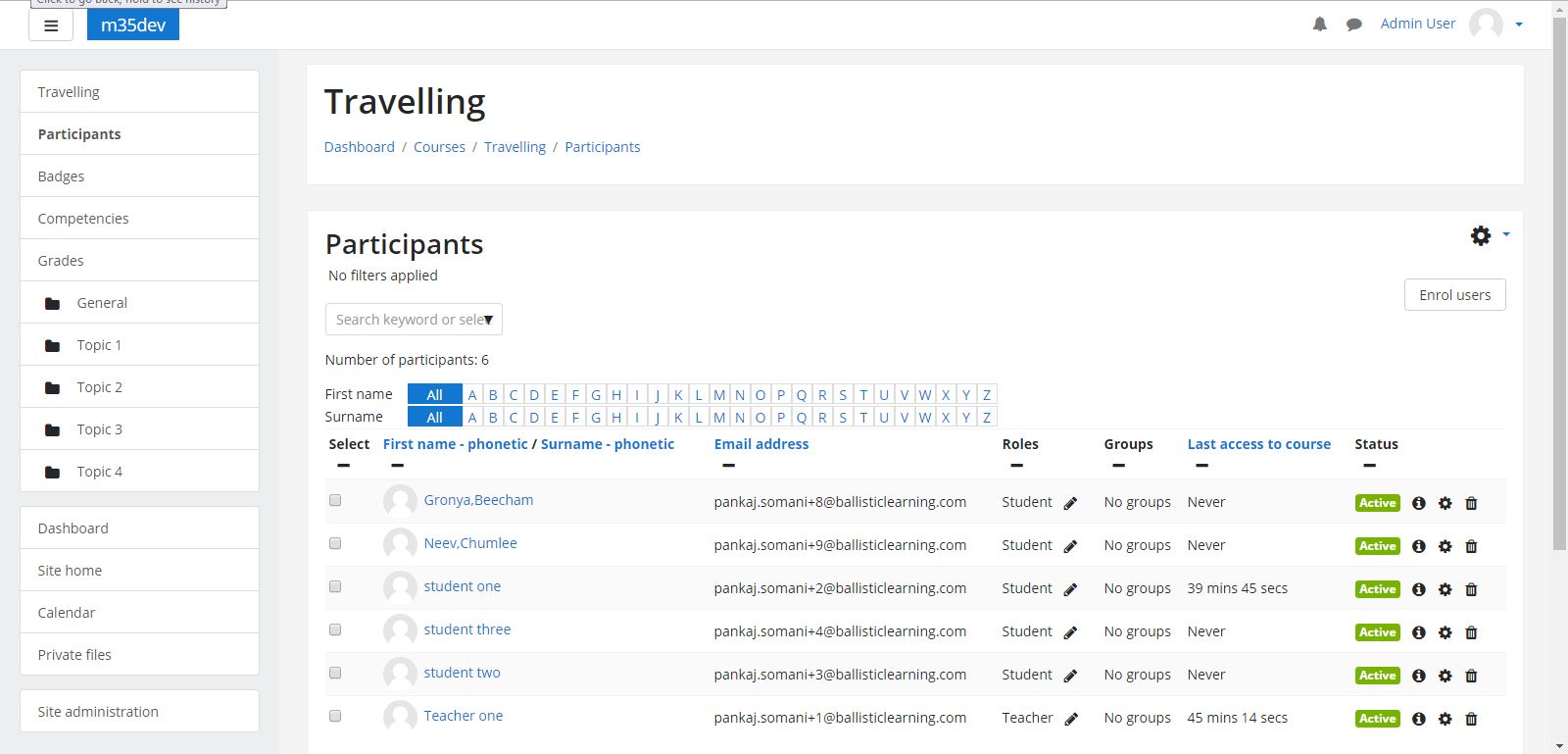Collapse the First name / Surname column
Viewport: 1568px width, 754px height.
(x=397, y=465)
